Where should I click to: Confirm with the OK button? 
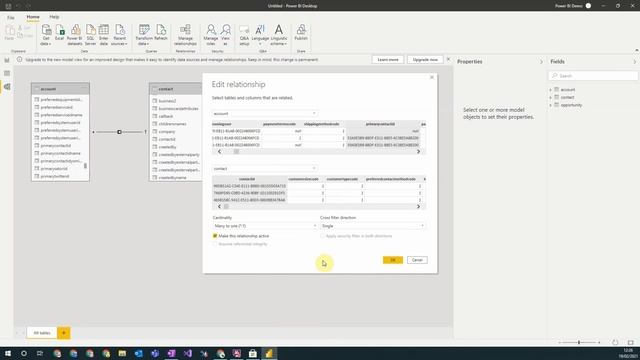[x=393, y=260]
